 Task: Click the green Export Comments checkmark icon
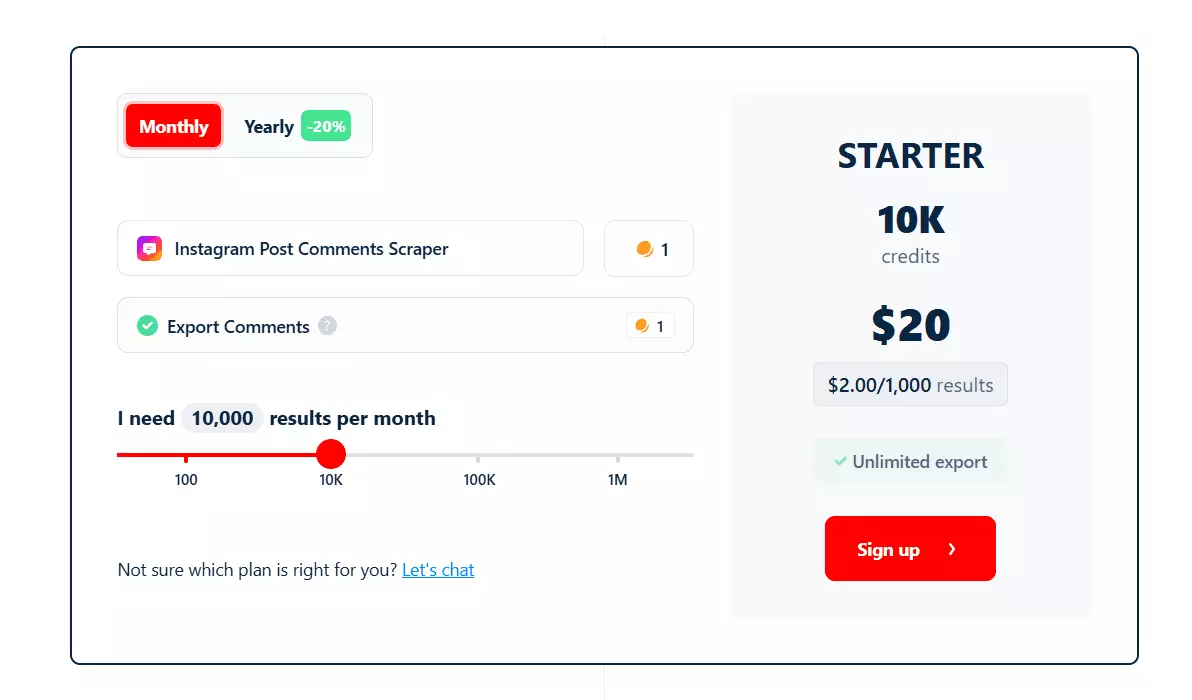pyautogui.click(x=148, y=326)
